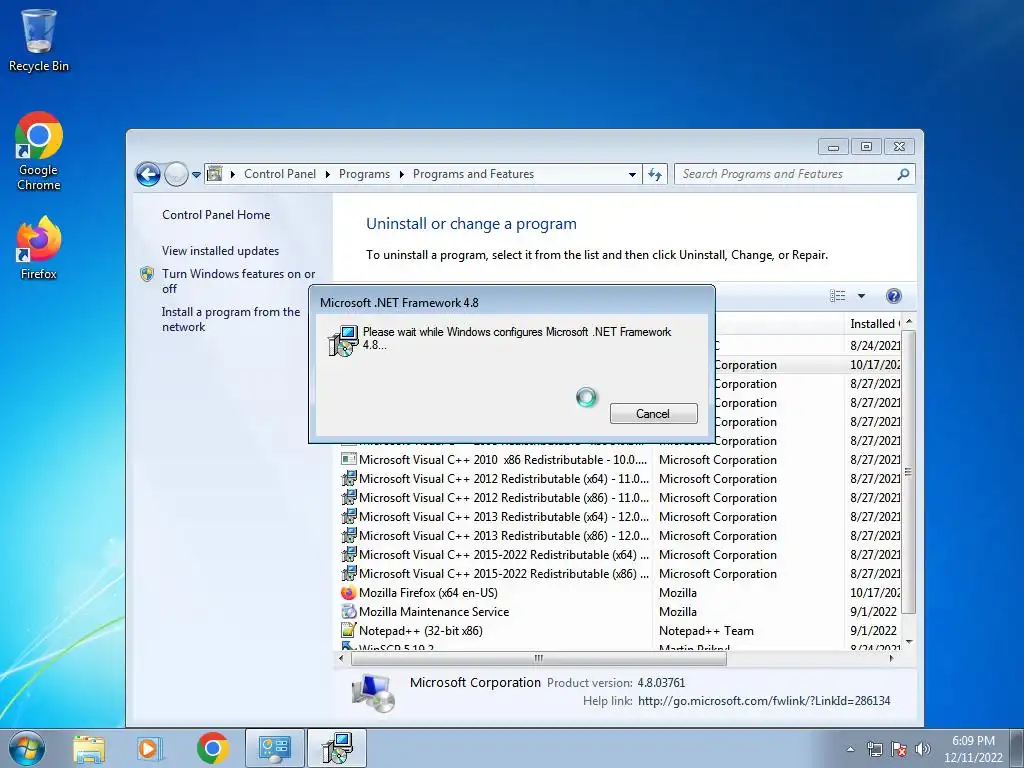The height and width of the screenshot is (768, 1024).
Task: Select Control Panel in the breadcrumb
Action: 280,174
